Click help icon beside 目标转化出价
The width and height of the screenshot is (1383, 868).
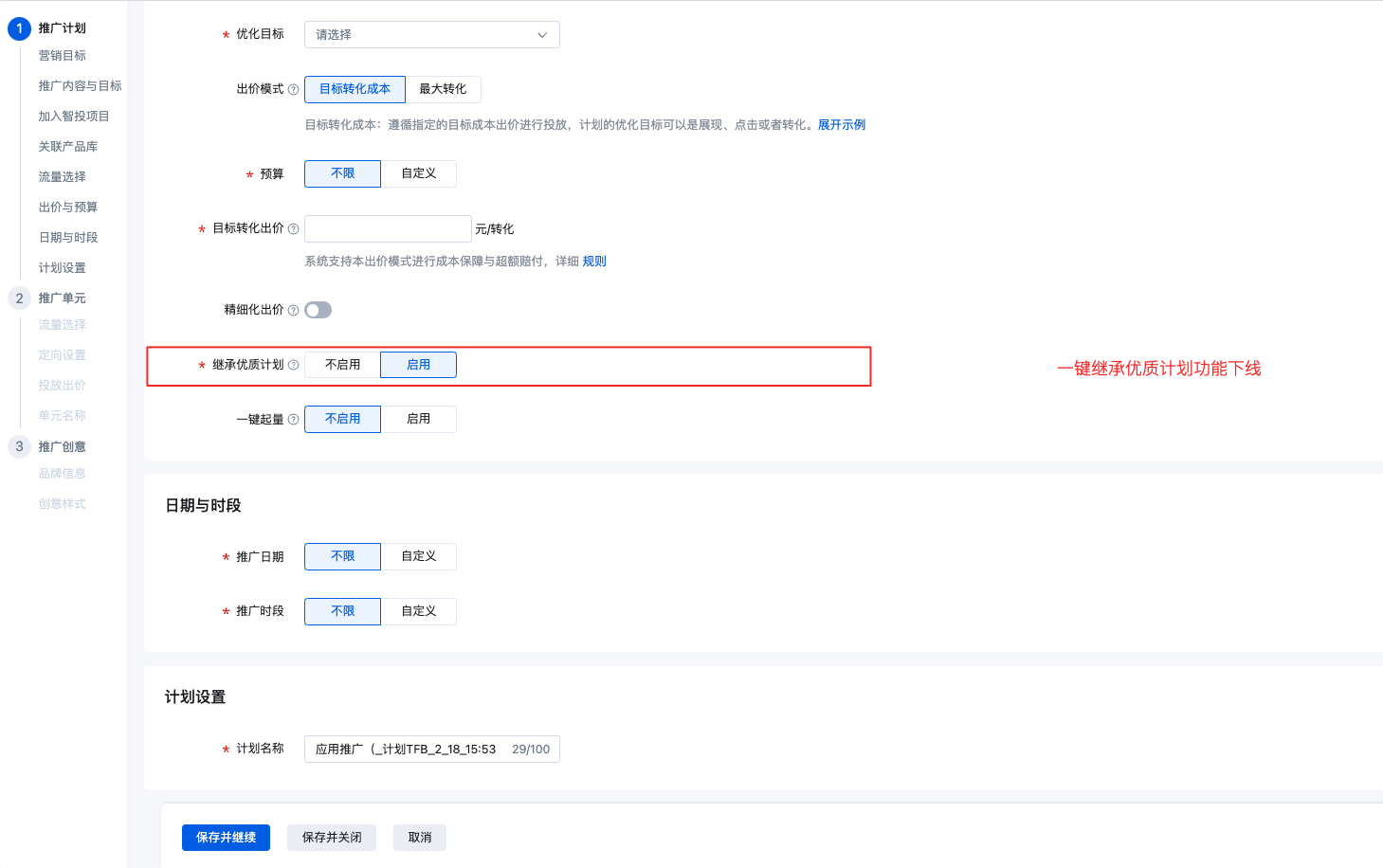pos(293,229)
